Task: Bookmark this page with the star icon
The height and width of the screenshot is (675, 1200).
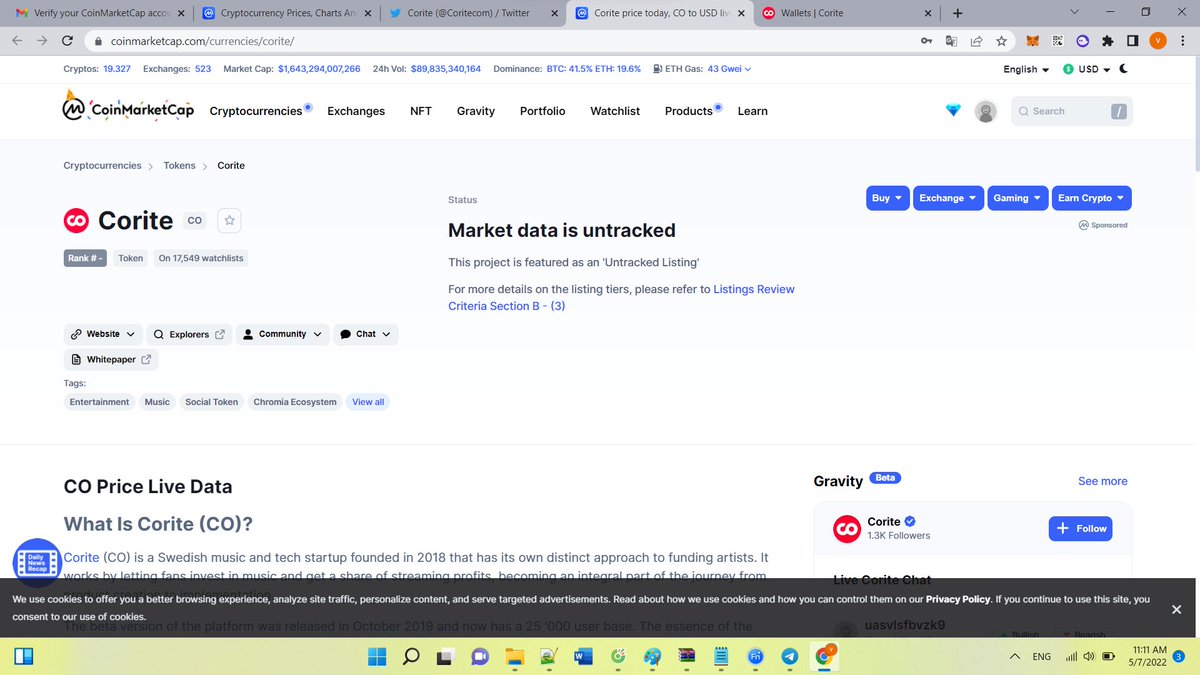Action: coord(1002,41)
